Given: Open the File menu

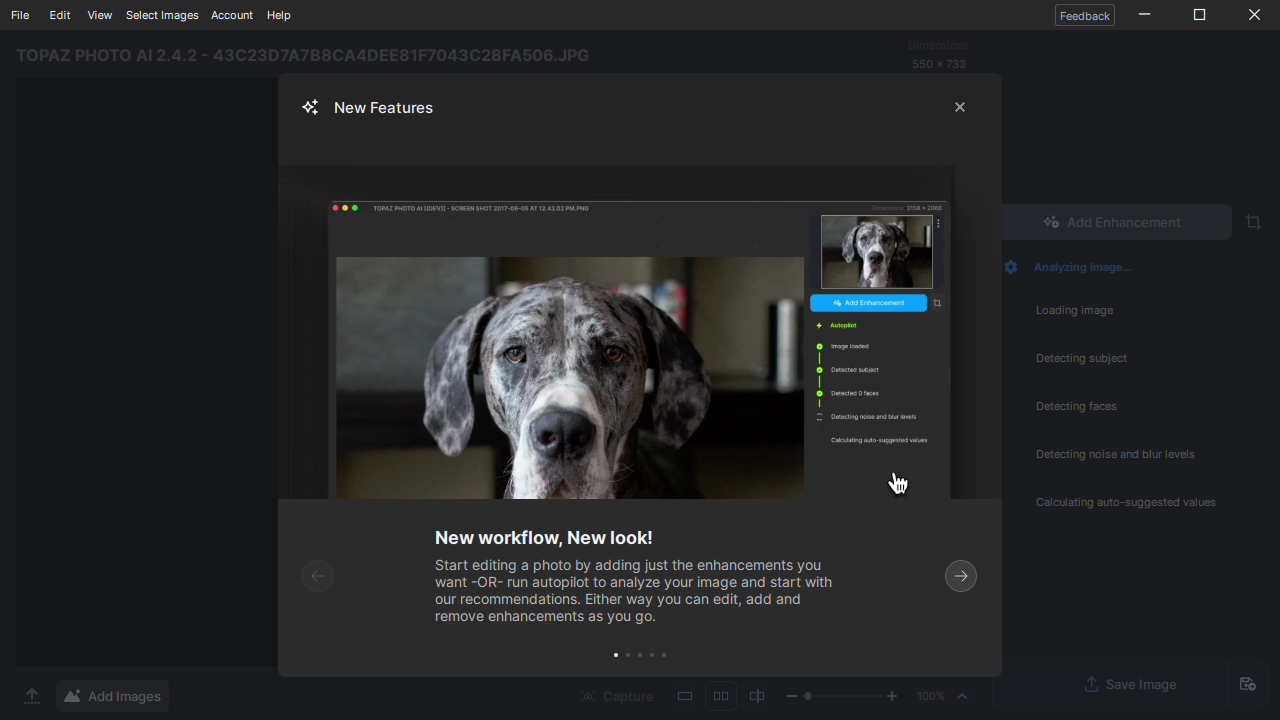Looking at the screenshot, I should [x=20, y=15].
